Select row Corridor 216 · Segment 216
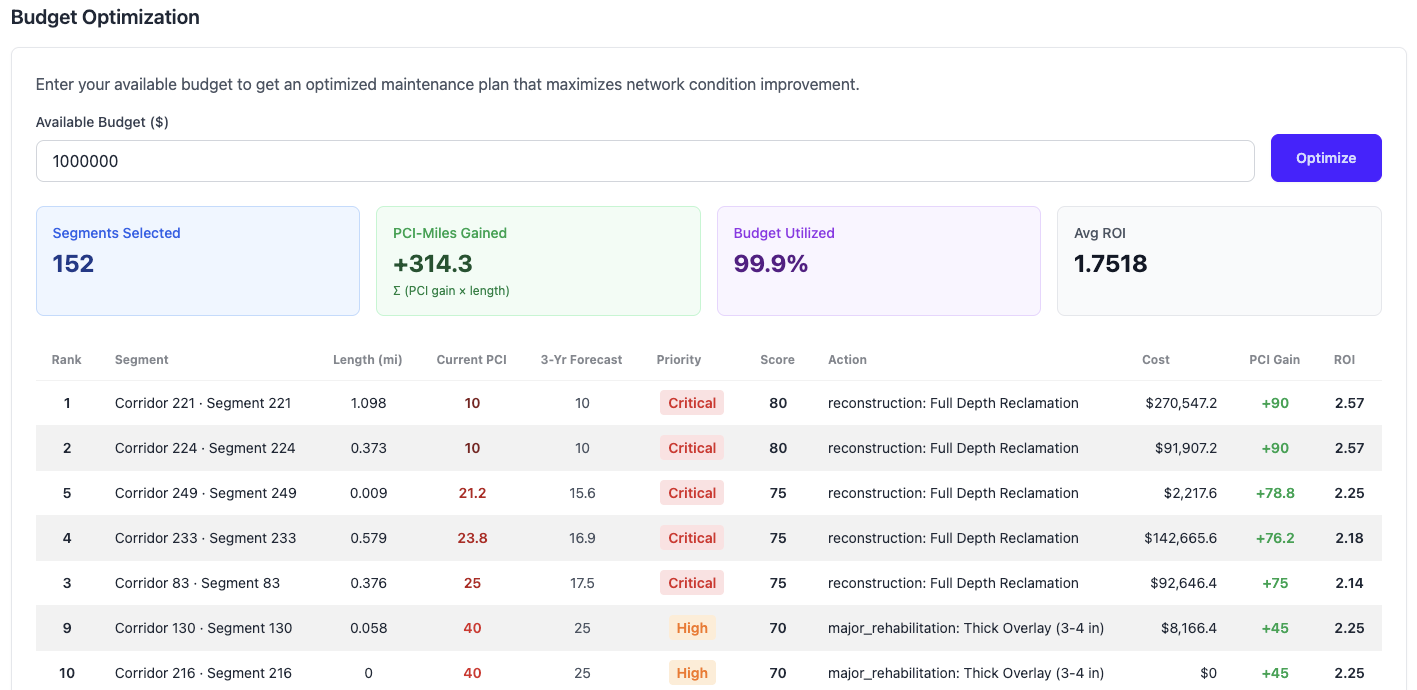1417x690 pixels. click(709, 673)
